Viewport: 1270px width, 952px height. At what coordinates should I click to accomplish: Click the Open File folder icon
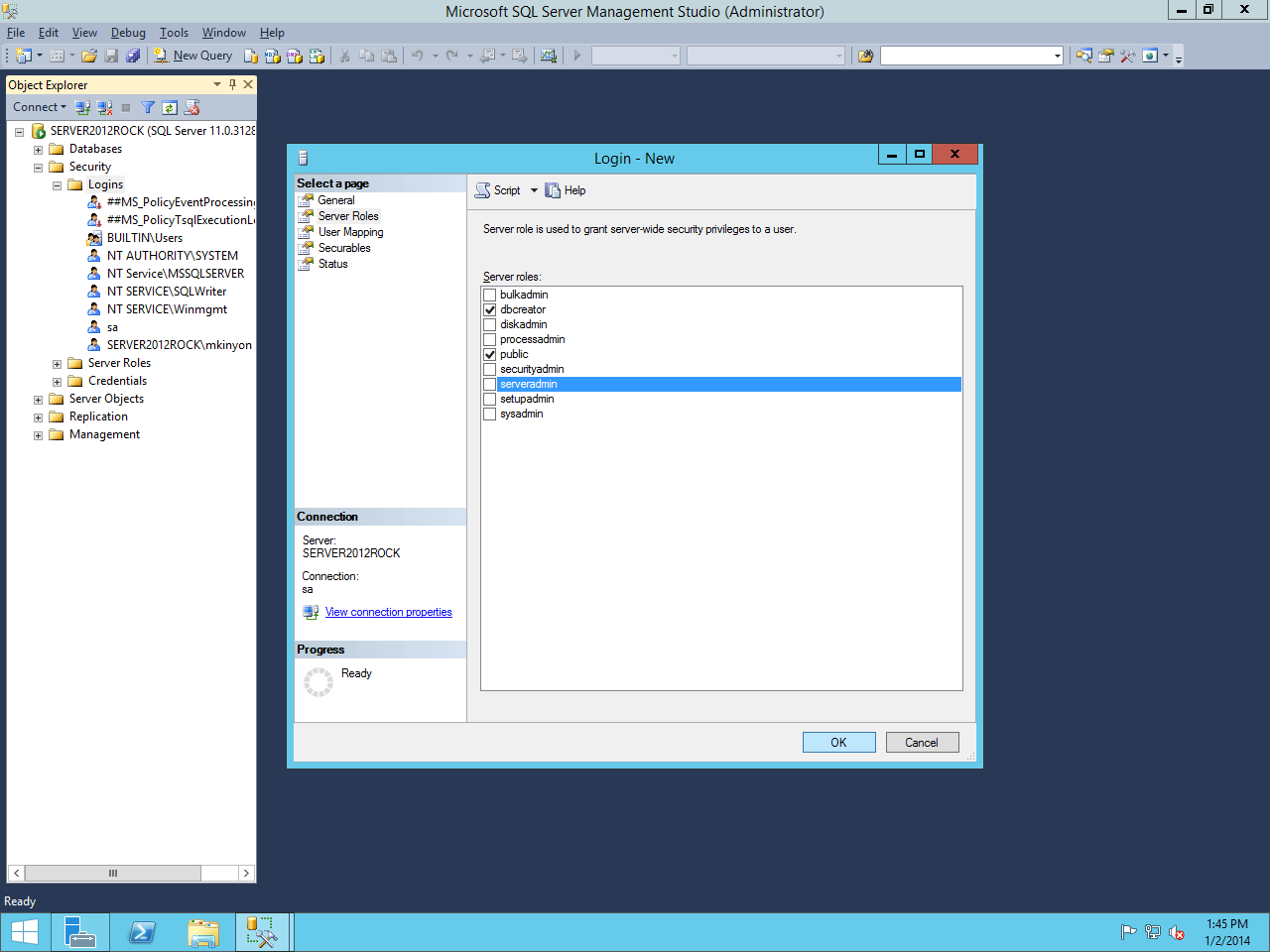point(89,56)
